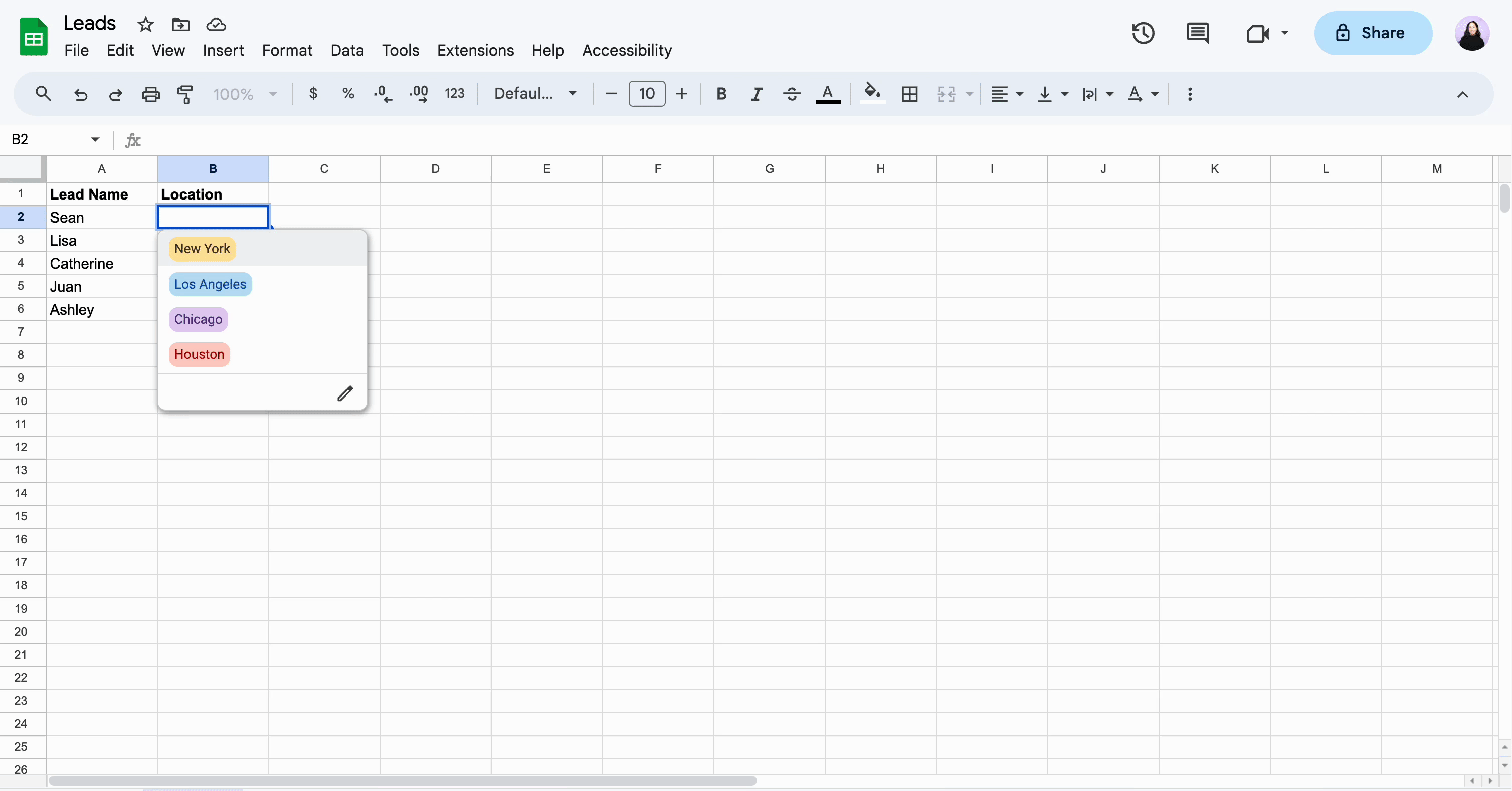Star the Leads document
Screen dimensions: 1512x791
[145, 24]
